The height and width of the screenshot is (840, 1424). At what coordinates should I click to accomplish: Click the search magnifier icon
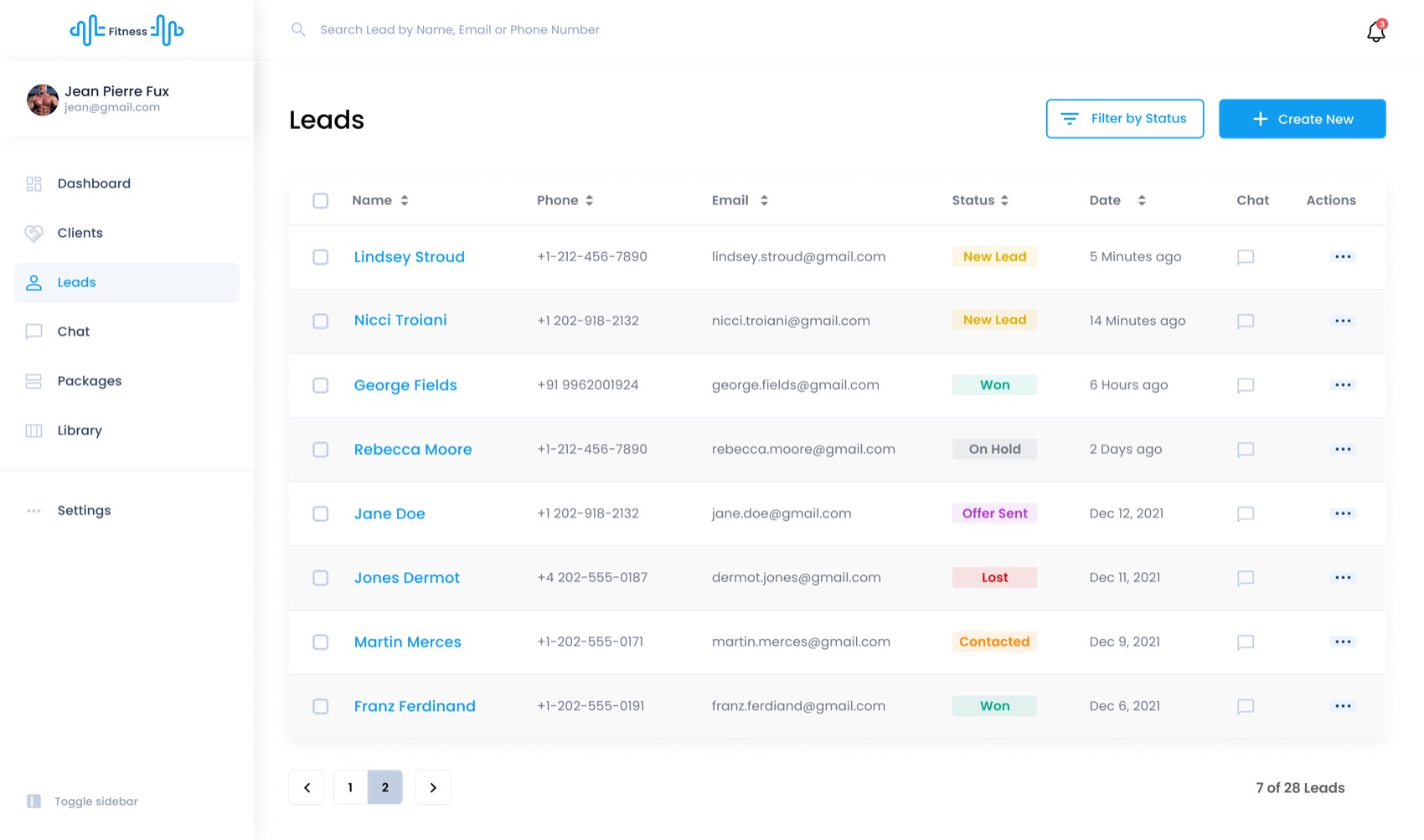tap(298, 30)
